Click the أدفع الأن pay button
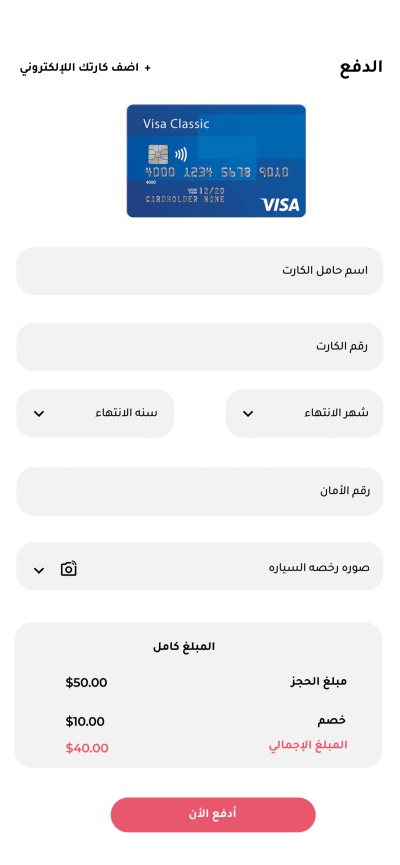The height and width of the screenshot is (865, 400). (x=213, y=814)
